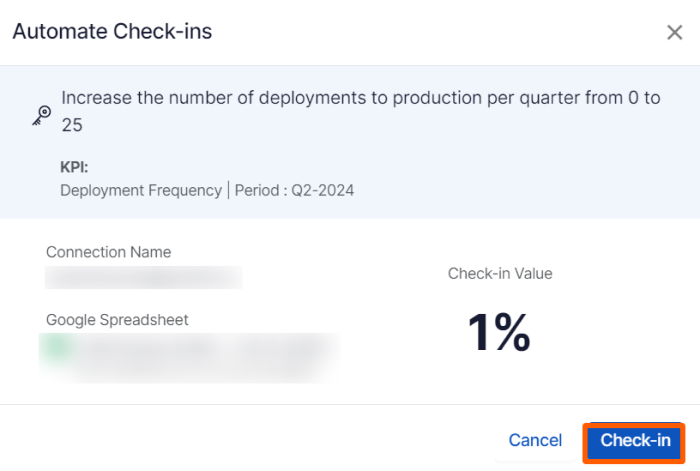Click the Connection Name label
Image resolution: width=700 pixels, height=471 pixels.
coord(108,252)
